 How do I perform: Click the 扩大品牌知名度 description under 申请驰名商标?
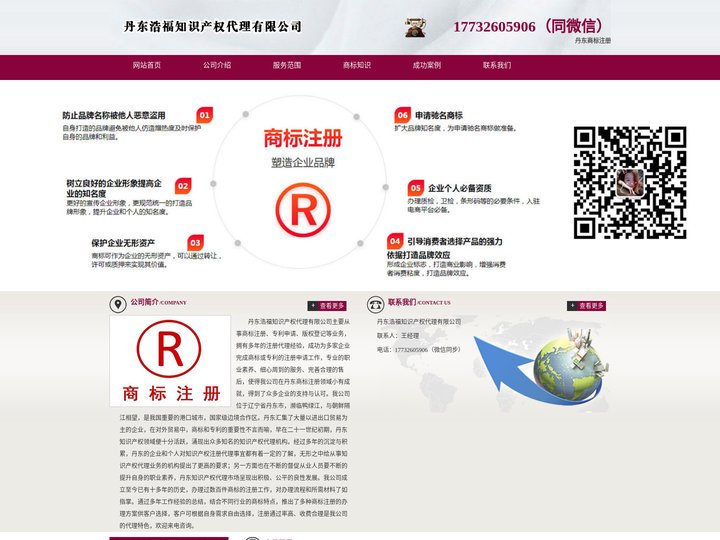tap(455, 129)
